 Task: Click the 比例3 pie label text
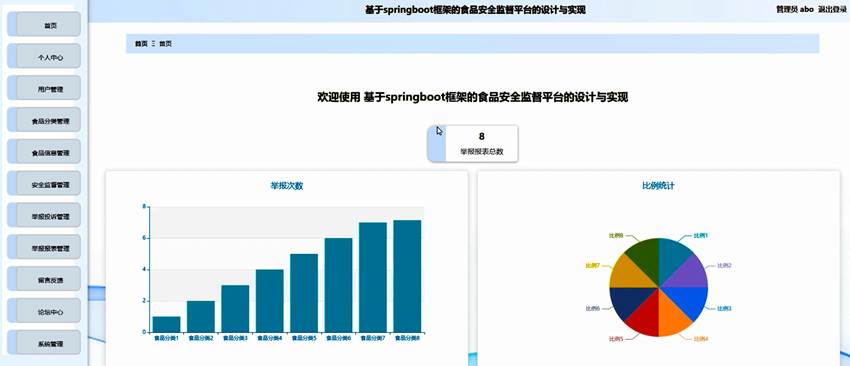click(724, 309)
